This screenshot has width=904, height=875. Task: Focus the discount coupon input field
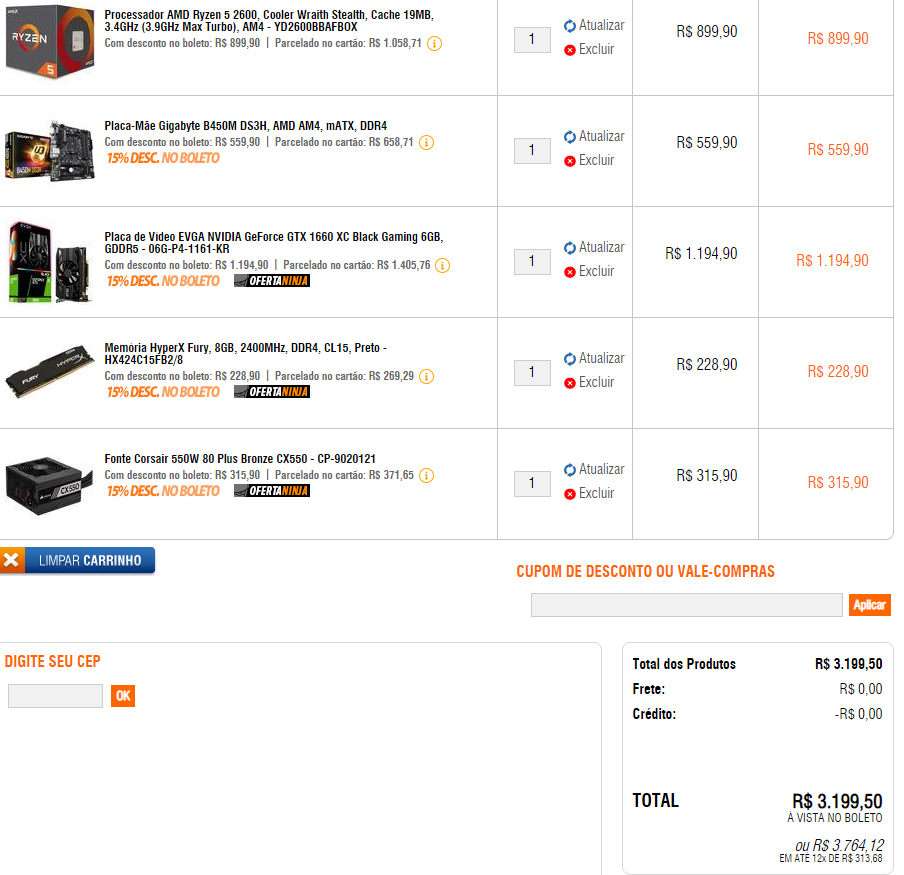pyautogui.click(x=686, y=605)
